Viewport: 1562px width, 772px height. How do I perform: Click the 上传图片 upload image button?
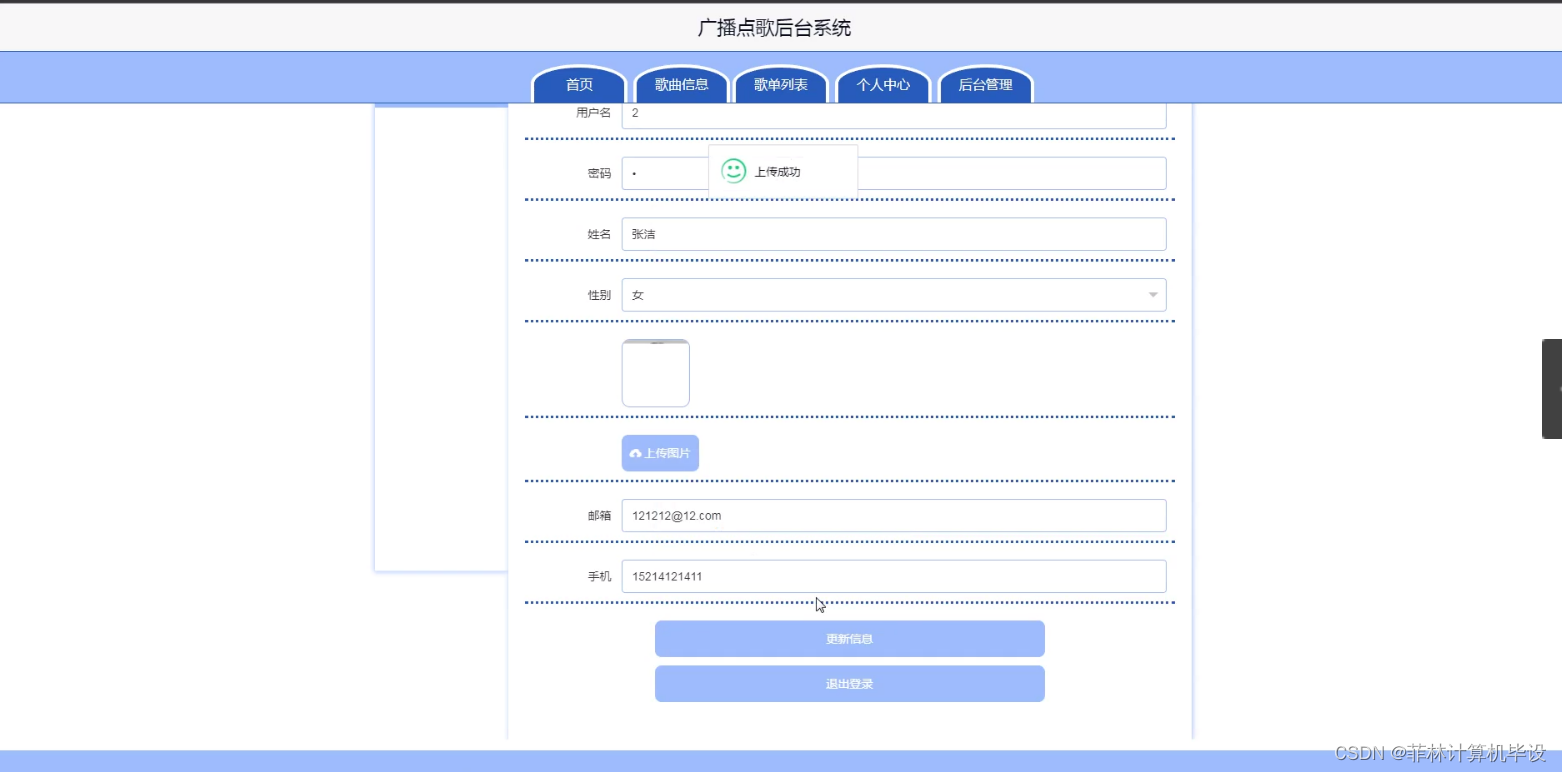(x=659, y=453)
